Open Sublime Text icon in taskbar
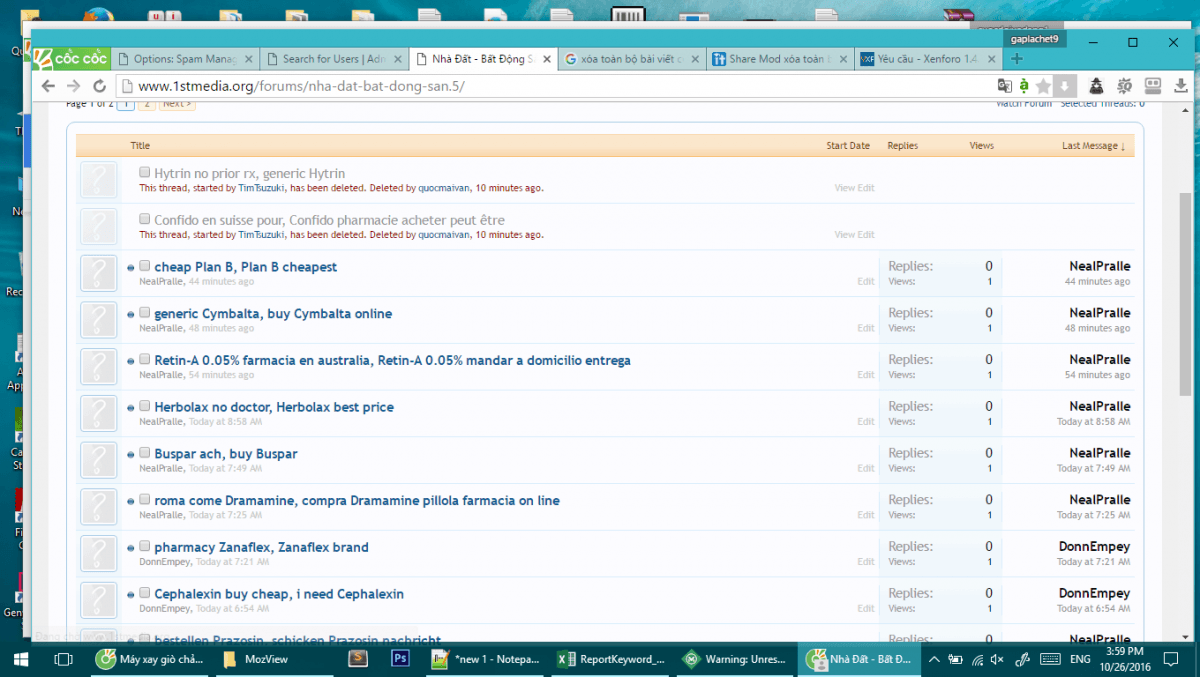Image resolution: width=1200 pixels, height=677 pixels. pos(358,659)
